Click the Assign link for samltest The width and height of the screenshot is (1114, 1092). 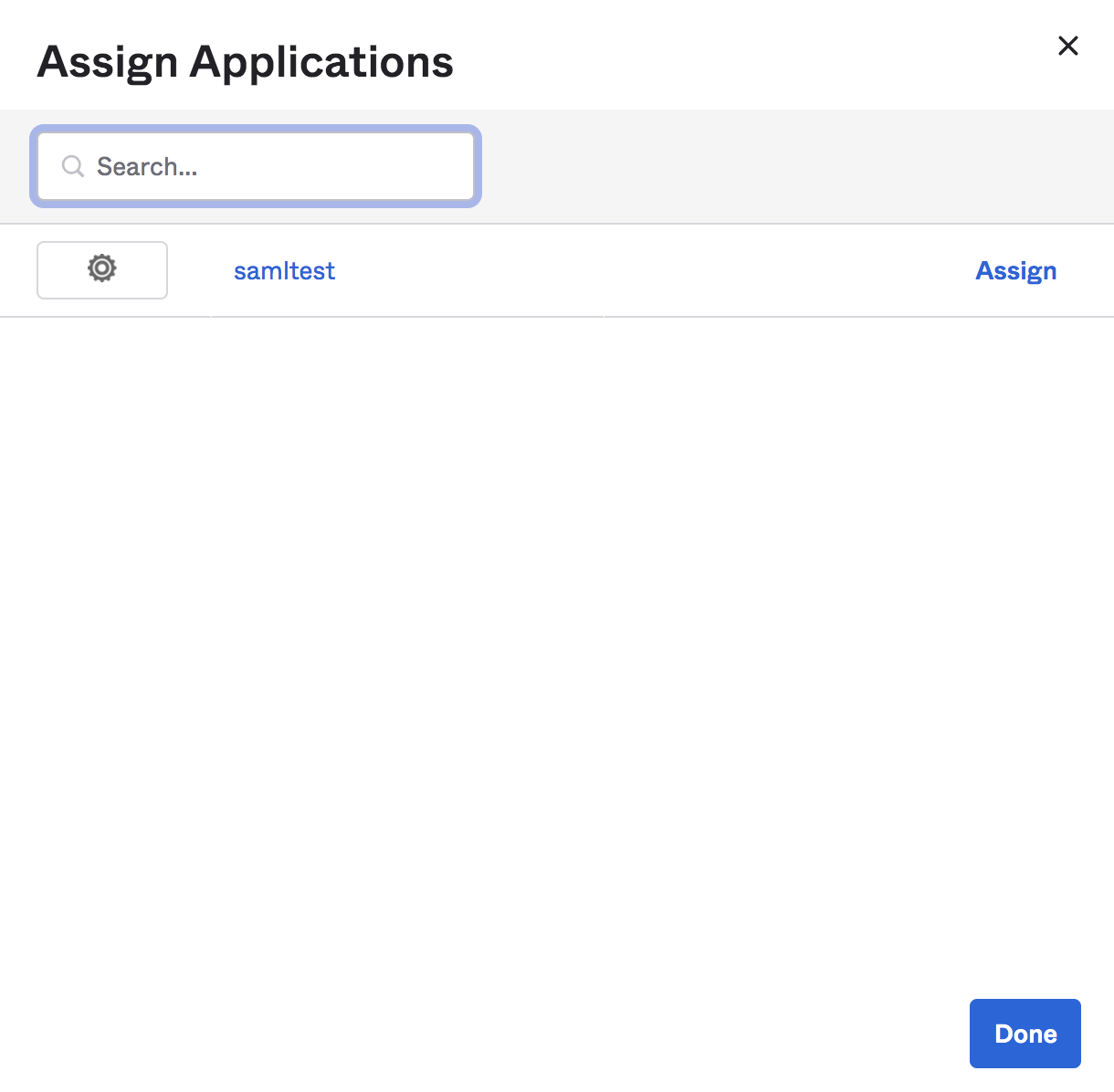pos(1015,271)
